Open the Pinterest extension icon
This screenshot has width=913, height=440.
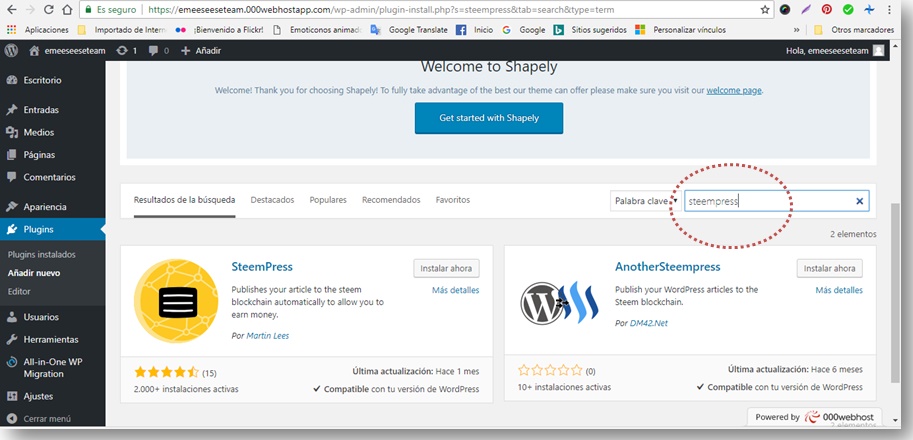coord(826,10)
